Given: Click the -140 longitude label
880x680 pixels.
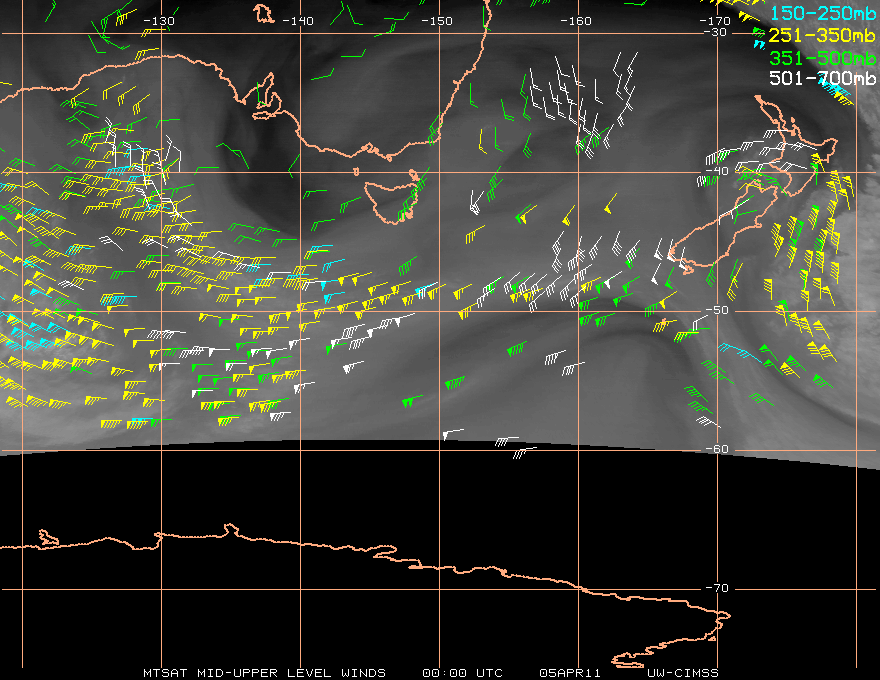Looking at the screenshot, I should (298, 21).
